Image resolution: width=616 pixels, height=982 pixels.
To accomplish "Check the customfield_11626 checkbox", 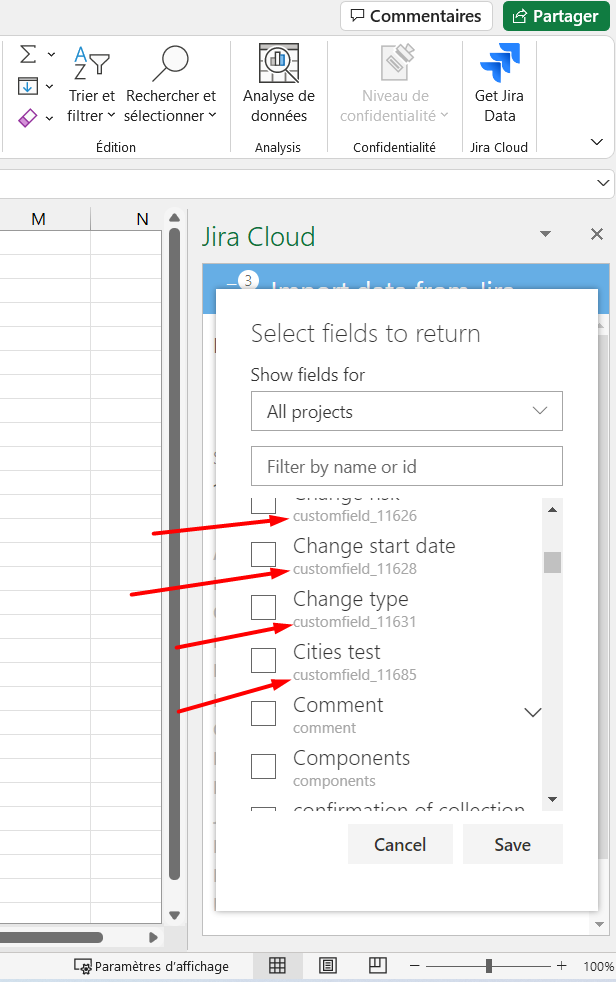I will pos(264,504).
